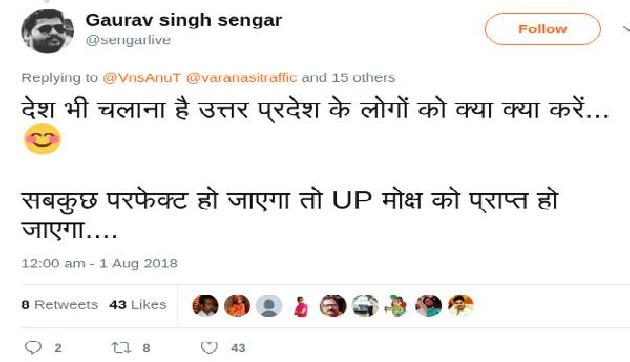
Task: Expand the tweet options chevron near Follow
Action: click(626, 29)
